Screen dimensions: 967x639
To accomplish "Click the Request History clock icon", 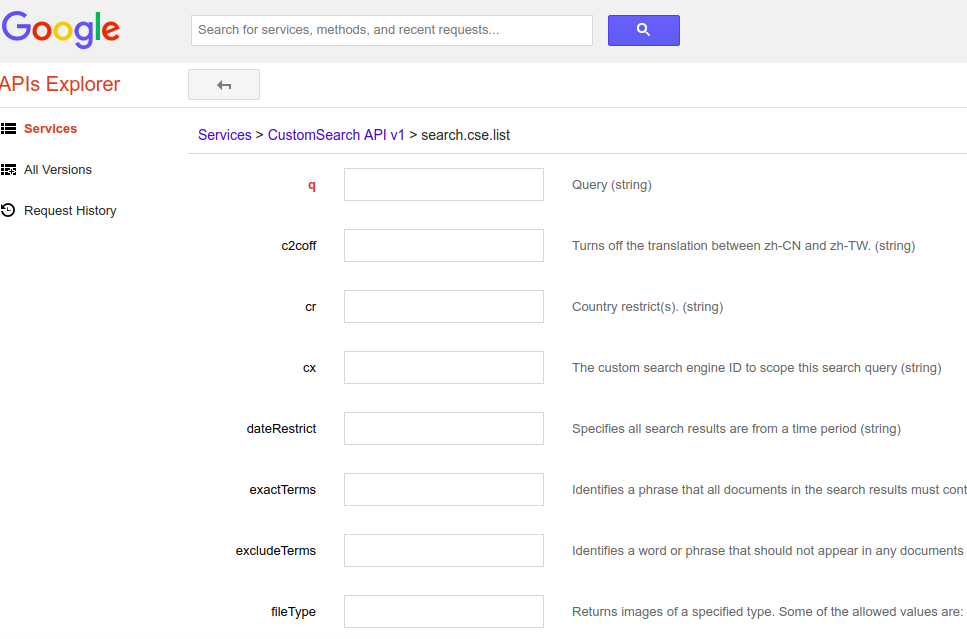I will tap(9, 210).
